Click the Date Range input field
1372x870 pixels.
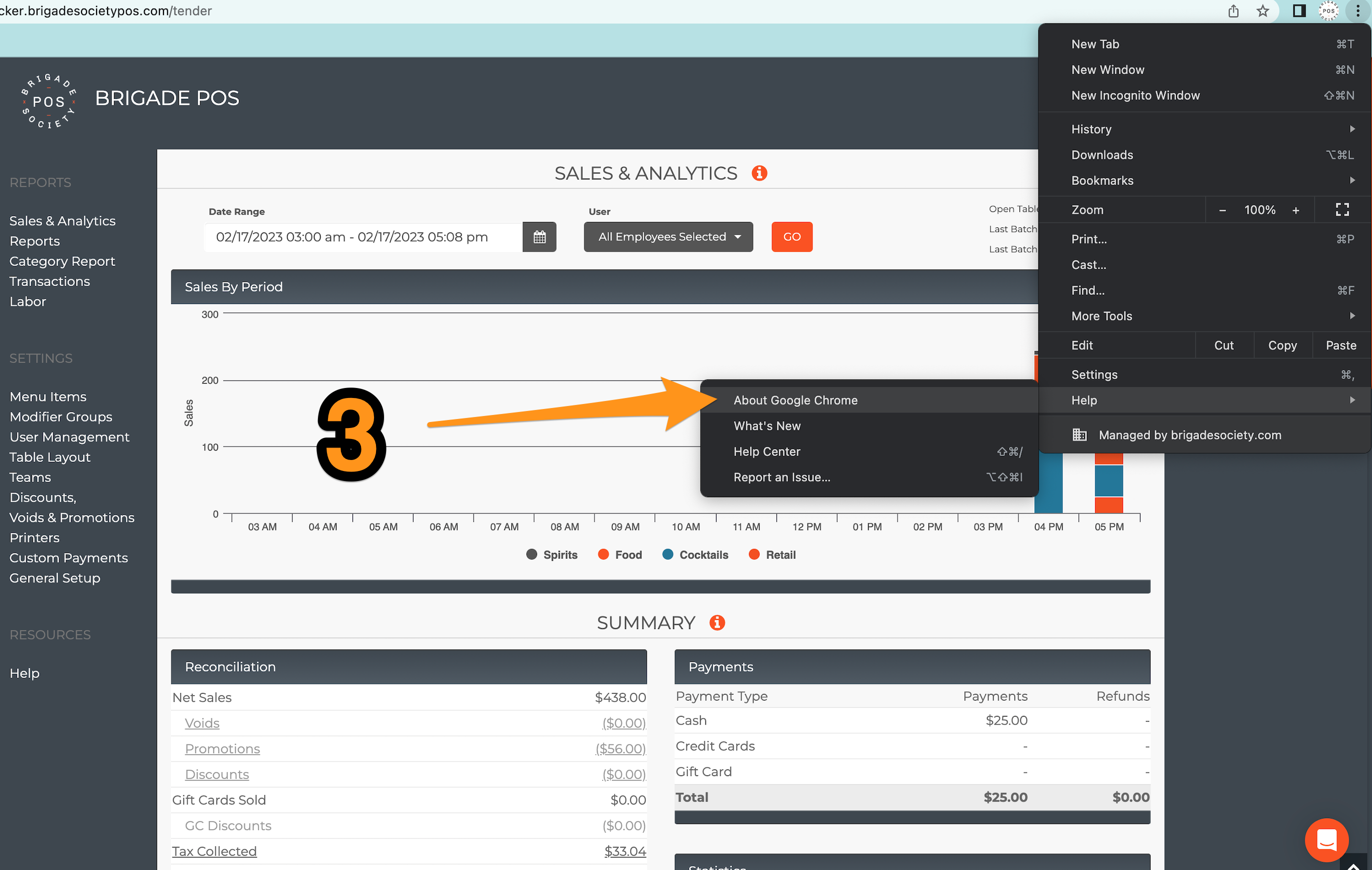(363, 236)
